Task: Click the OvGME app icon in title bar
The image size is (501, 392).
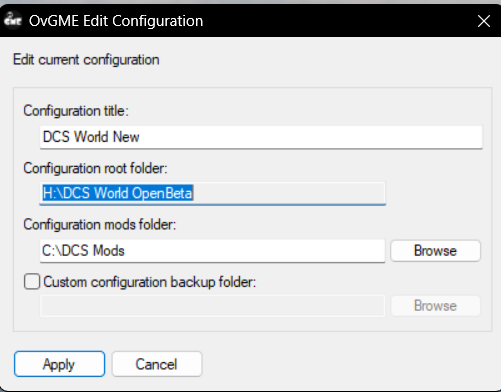Action: (13, 20)
